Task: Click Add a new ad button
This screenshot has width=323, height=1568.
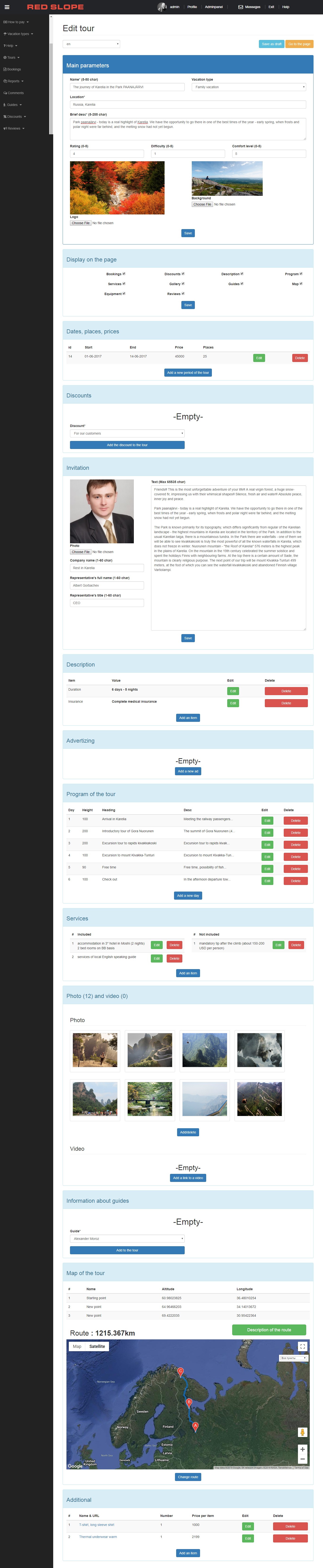Action: (188, 771)
